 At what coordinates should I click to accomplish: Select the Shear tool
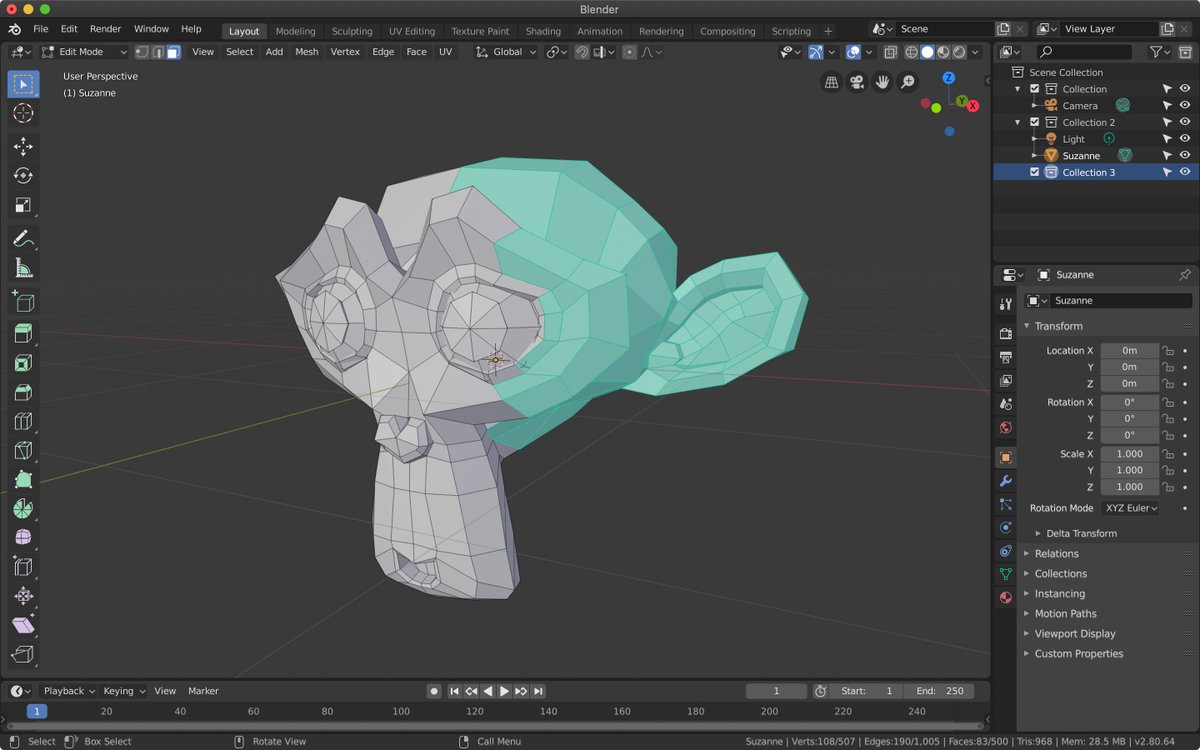(x=23, y=625)
